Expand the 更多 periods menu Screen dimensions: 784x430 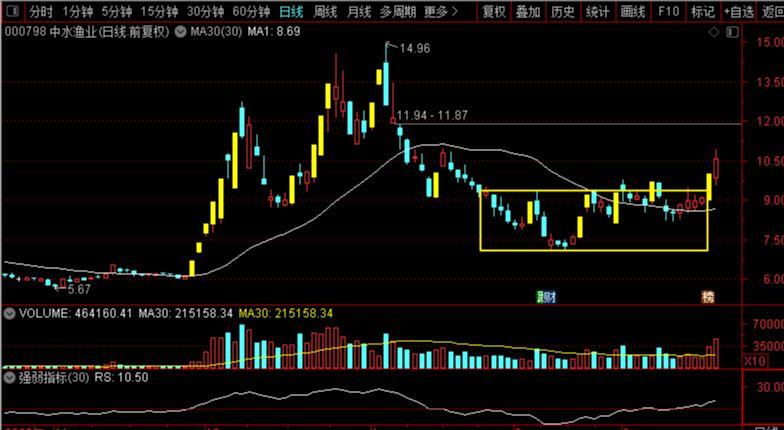(440, 11)
